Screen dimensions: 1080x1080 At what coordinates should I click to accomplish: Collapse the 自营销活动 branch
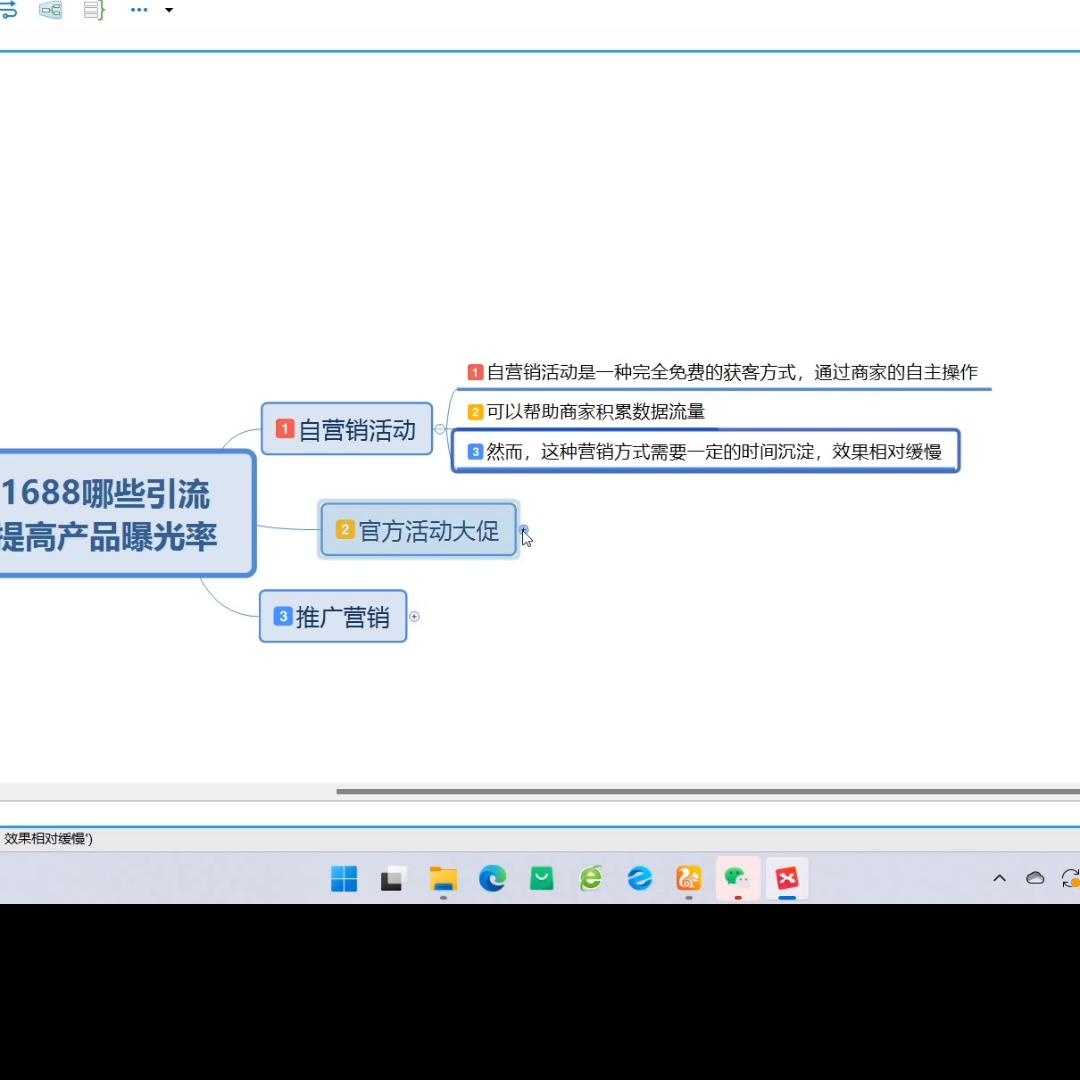point(439,429)
